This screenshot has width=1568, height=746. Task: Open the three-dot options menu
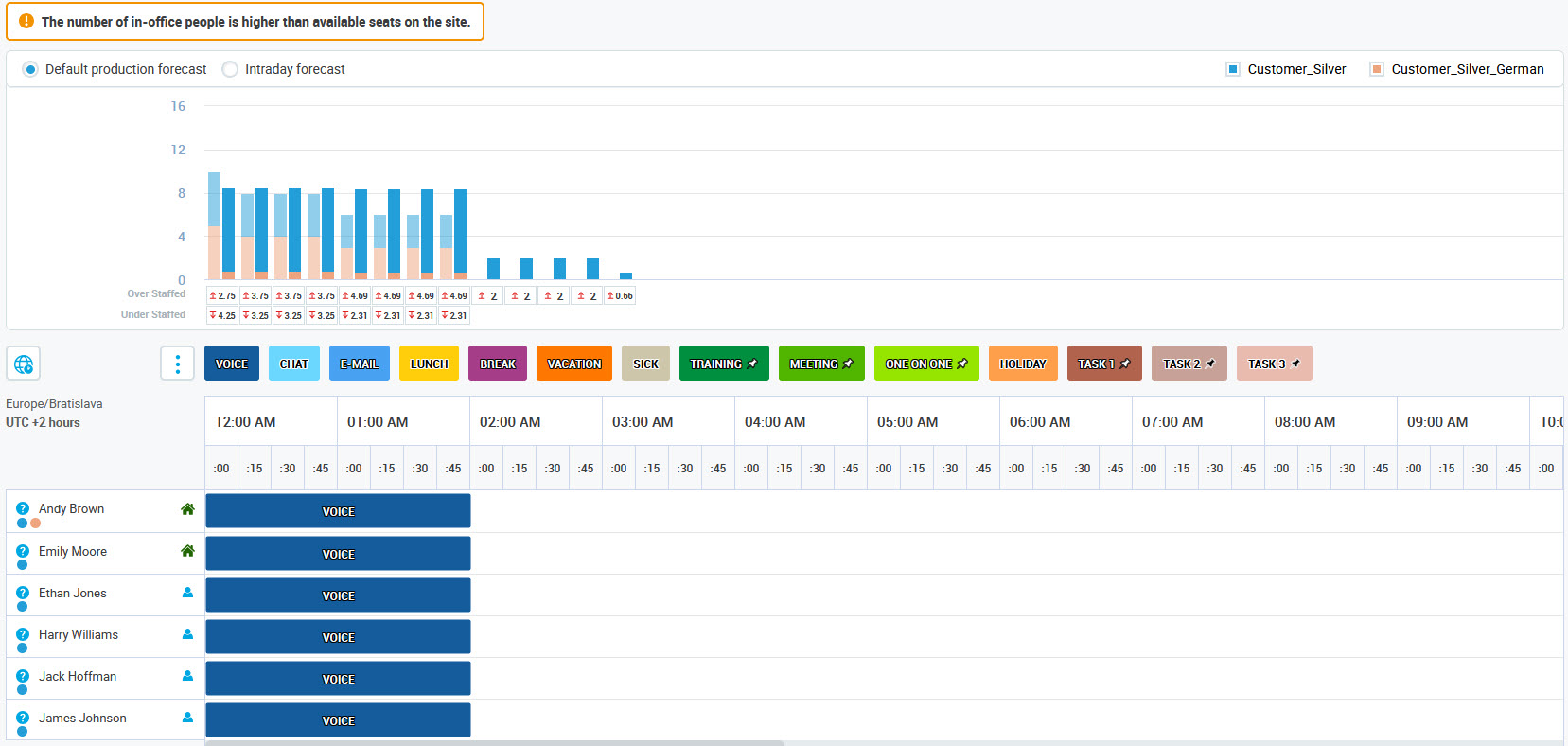pyautogui.click(x=177, y=364)
